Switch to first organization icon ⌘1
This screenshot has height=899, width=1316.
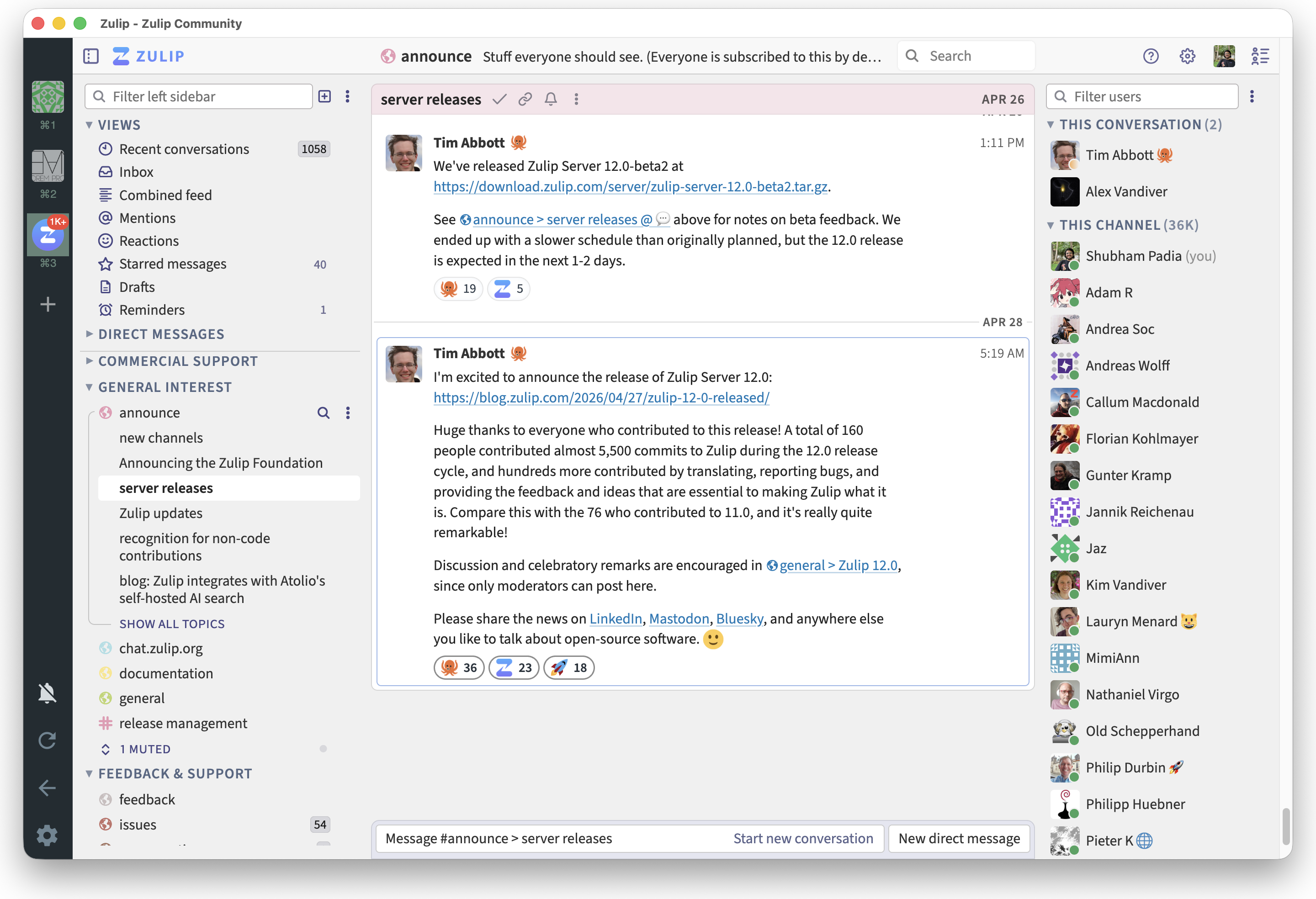tap(48, 97)
